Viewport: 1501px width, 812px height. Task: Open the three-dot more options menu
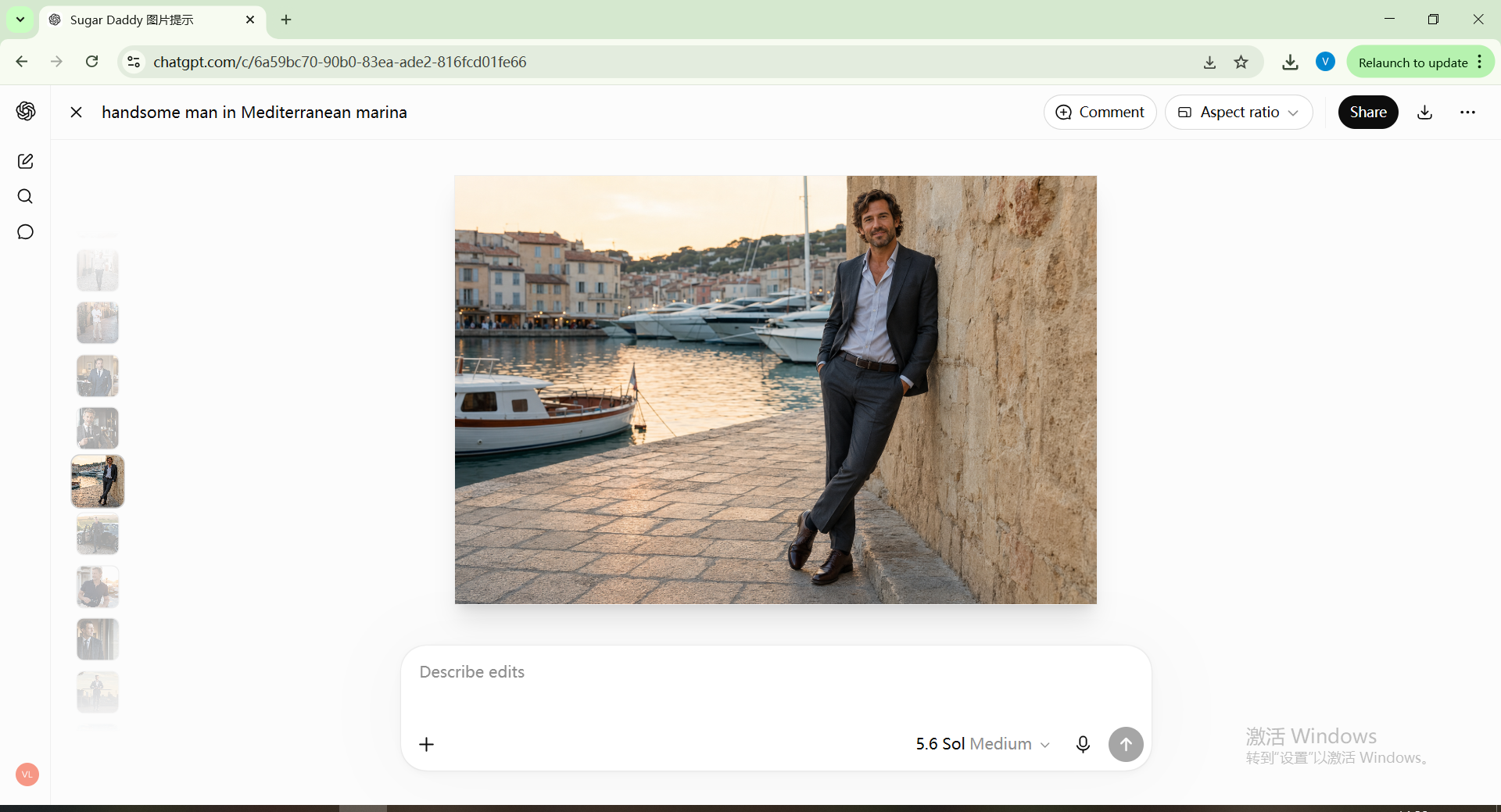[x=1467, y=112]
